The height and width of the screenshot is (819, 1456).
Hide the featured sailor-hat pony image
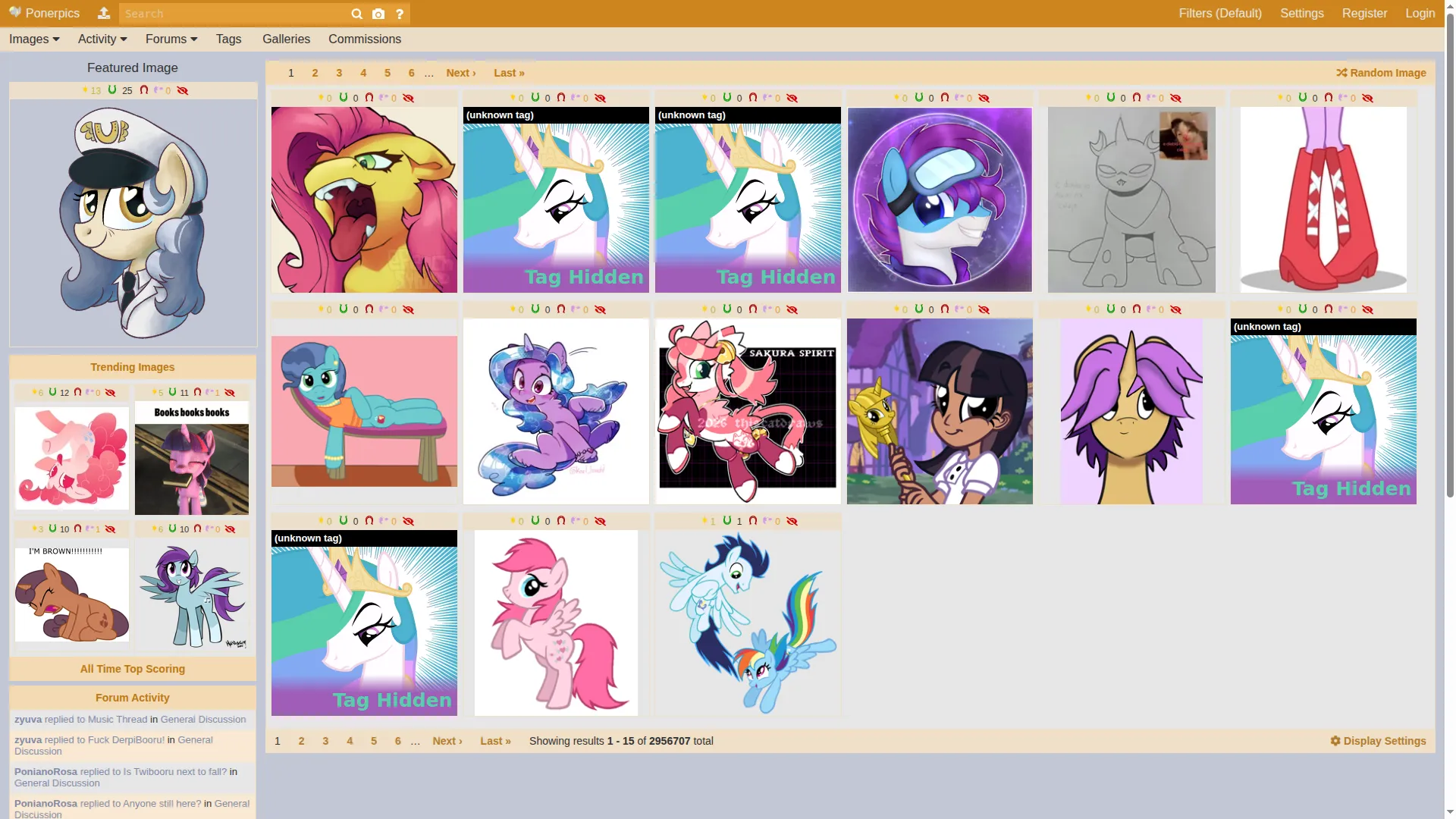point(182,90)
